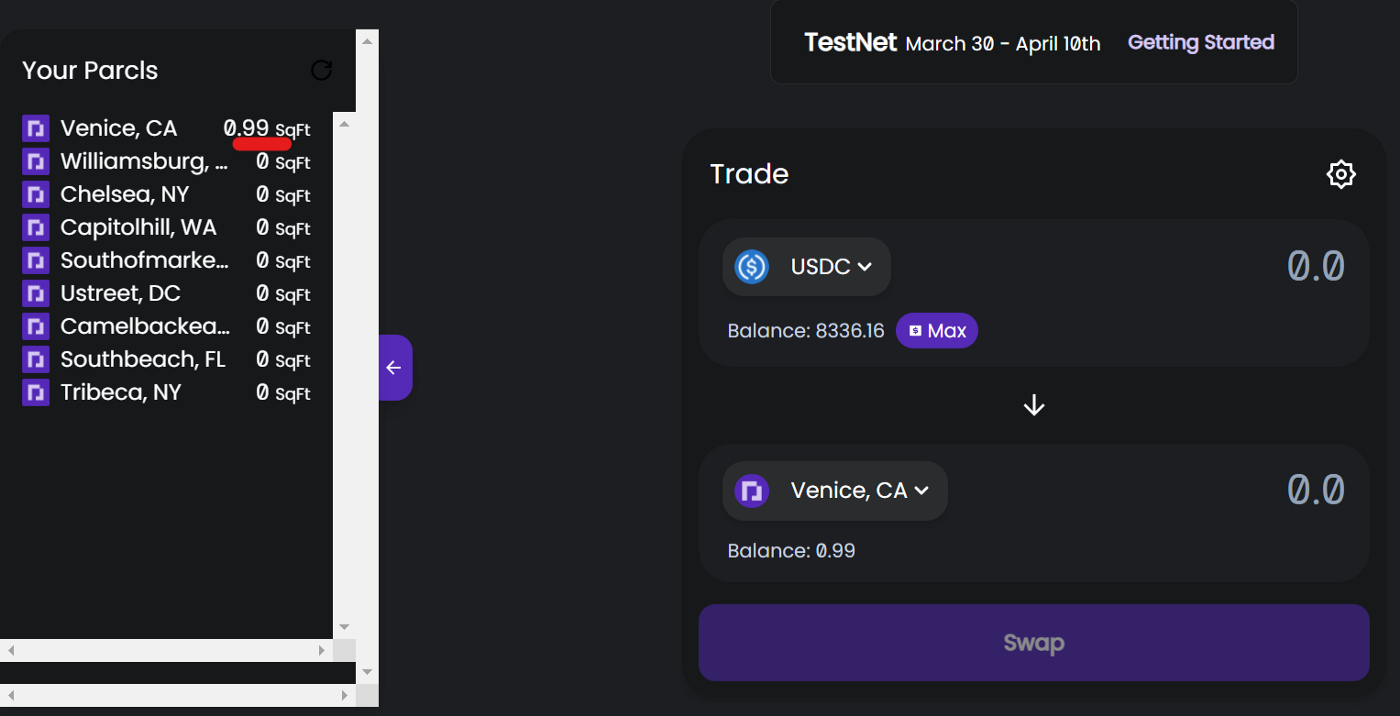
Task: Click the Swap button
Action: pyautogui.click(x=1033, y=642)
